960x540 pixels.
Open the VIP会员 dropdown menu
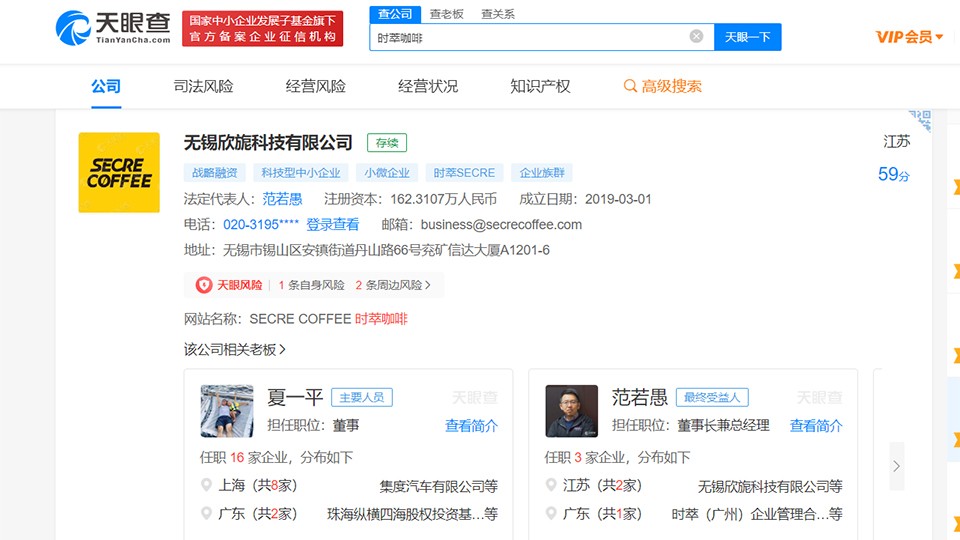[x=909, y=37]
